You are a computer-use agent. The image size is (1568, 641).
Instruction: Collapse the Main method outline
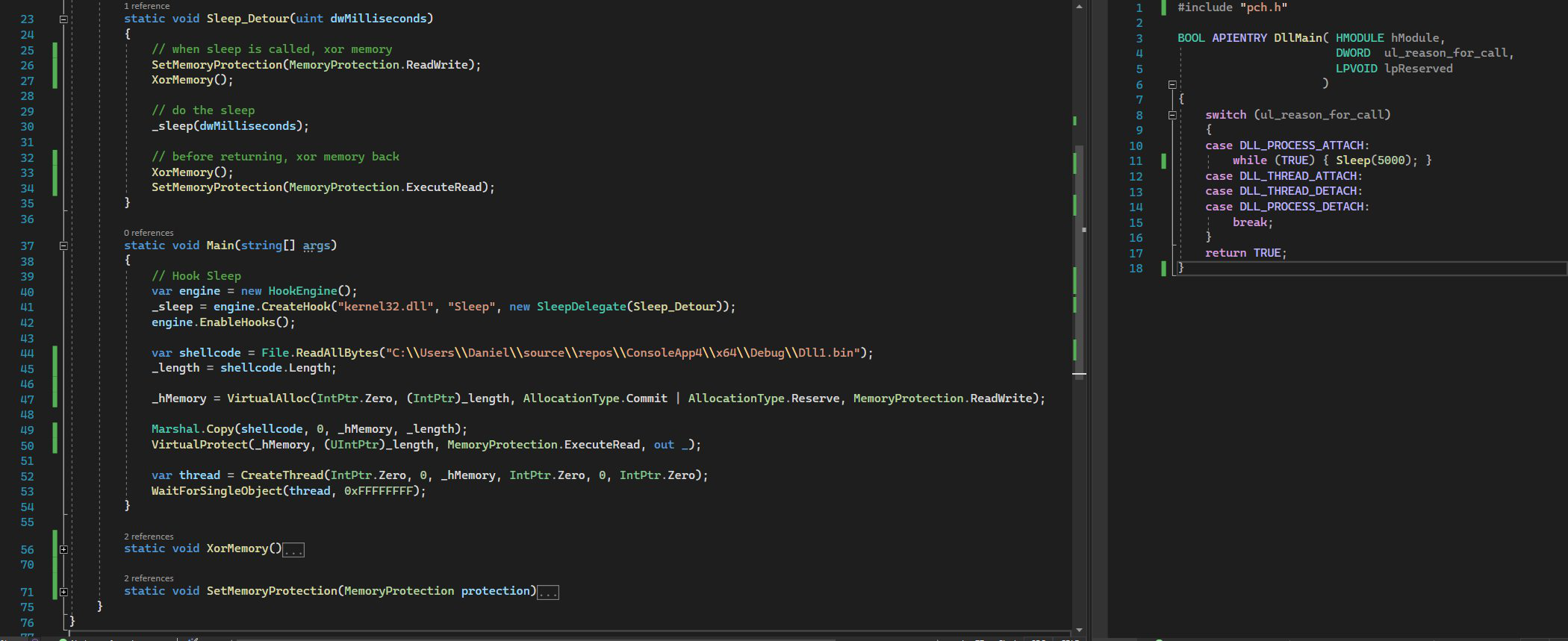pyautogui.click(x=63, y=246)
